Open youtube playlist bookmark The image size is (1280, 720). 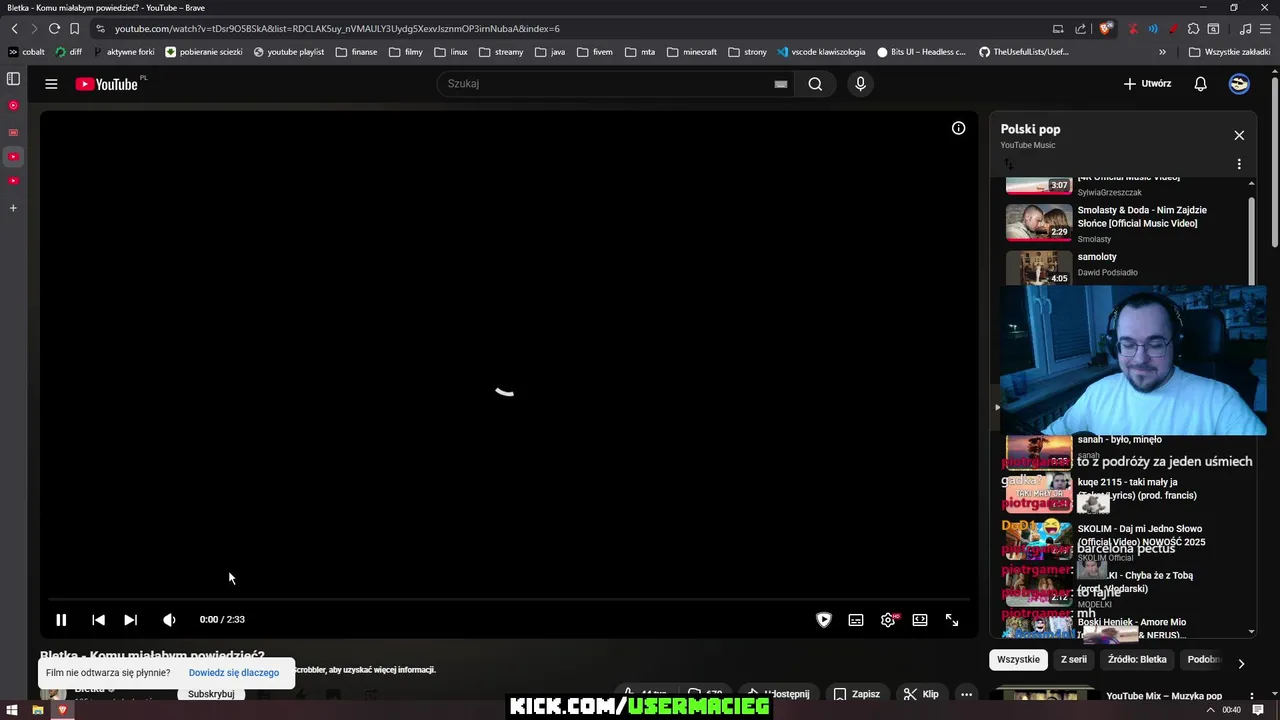[289, 52]
